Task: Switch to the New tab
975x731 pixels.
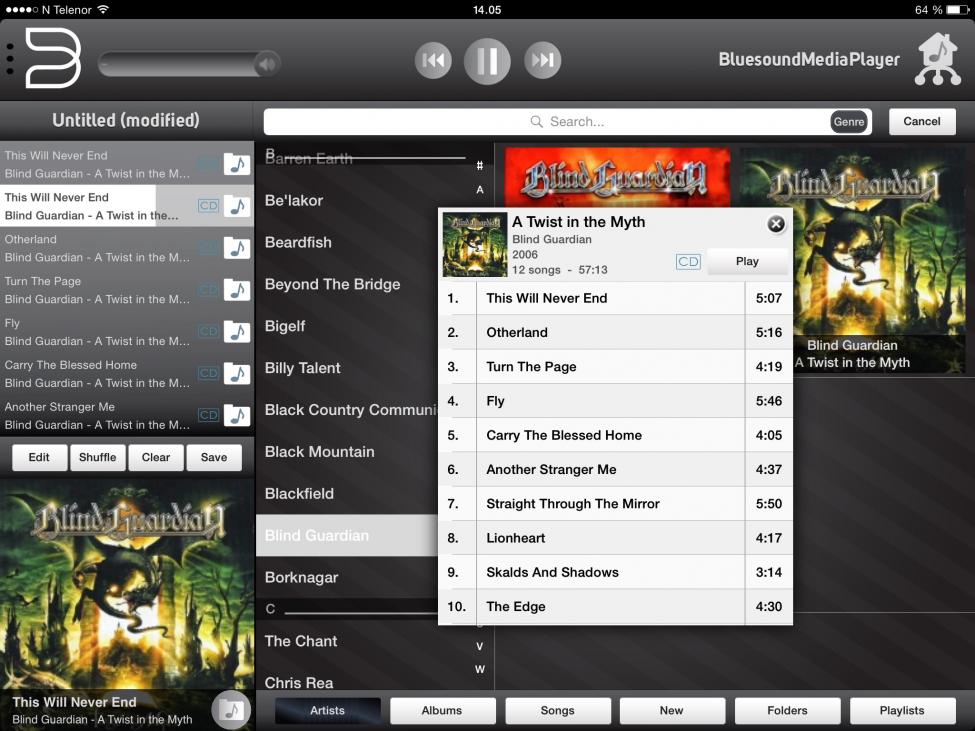Action: coord(672,710)
